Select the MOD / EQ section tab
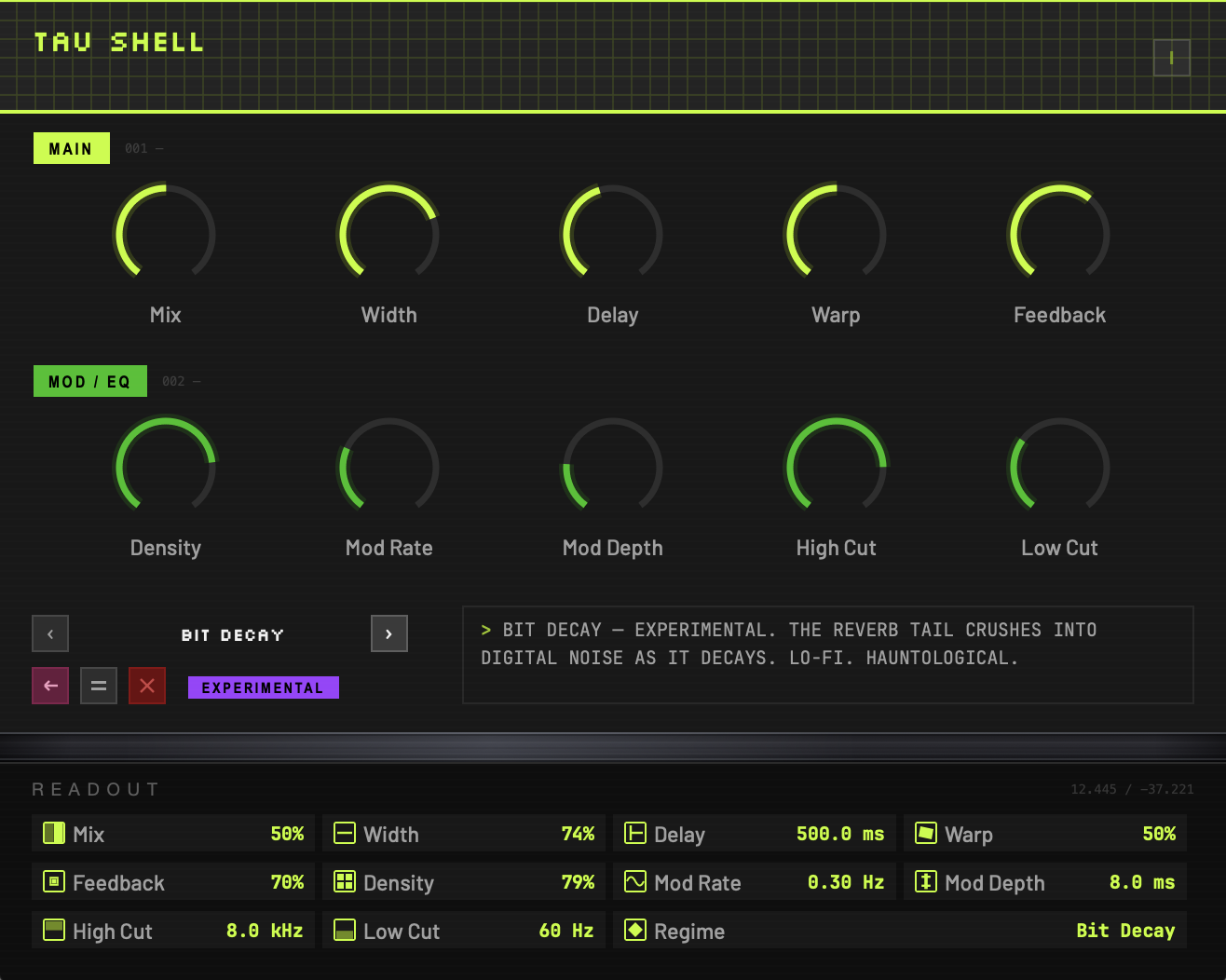1226x980 pixels. (x=90, y=381)
